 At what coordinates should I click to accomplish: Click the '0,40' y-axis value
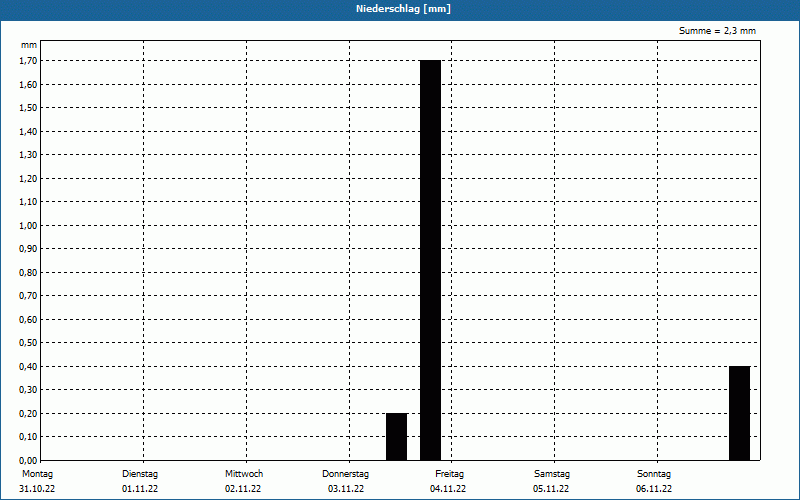pyautogui.click(x=28, y=366)
